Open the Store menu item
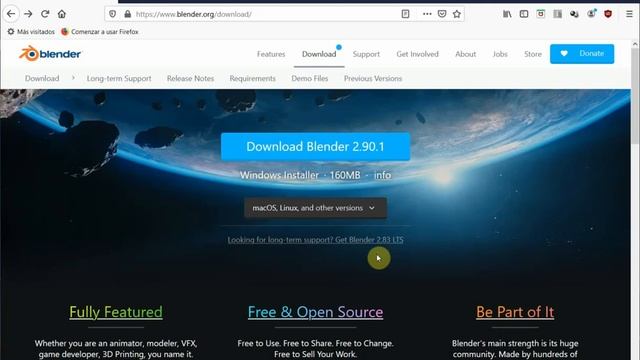Viewport: 640px width, 360px height. point(533,54)
